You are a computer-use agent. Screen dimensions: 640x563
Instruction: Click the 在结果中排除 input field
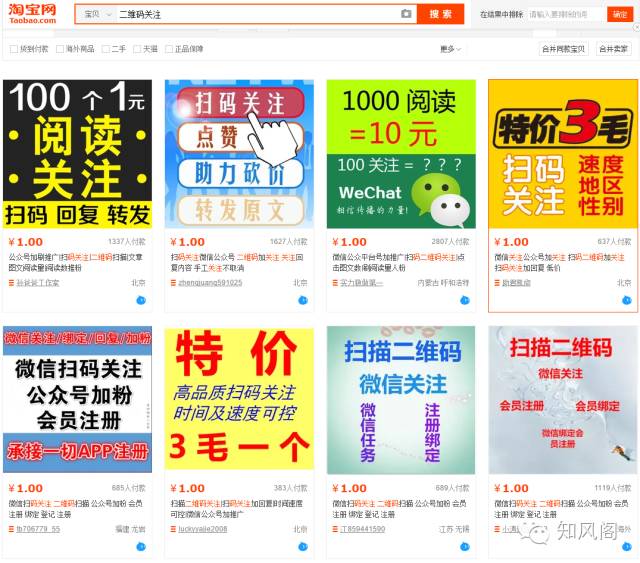pyautogui.click(x=564, y=15)
